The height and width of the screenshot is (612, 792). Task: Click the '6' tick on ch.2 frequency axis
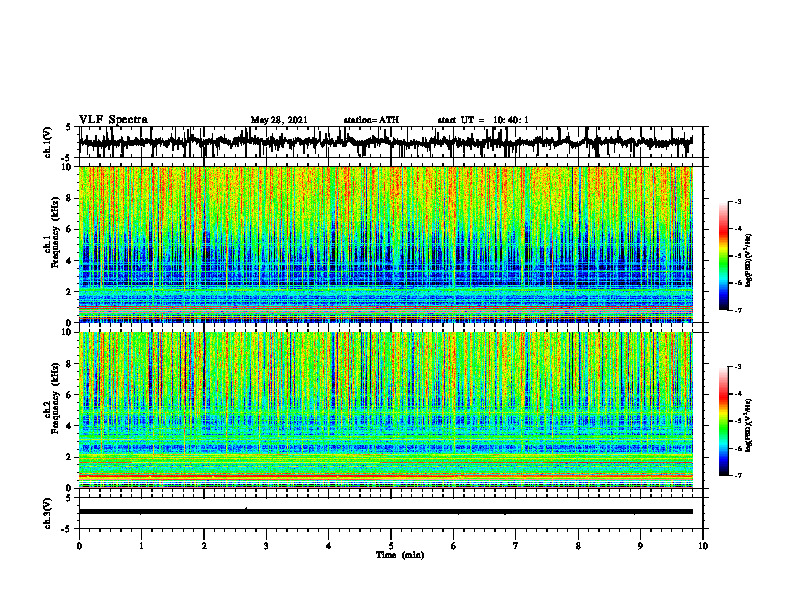(x=69, y=395)
